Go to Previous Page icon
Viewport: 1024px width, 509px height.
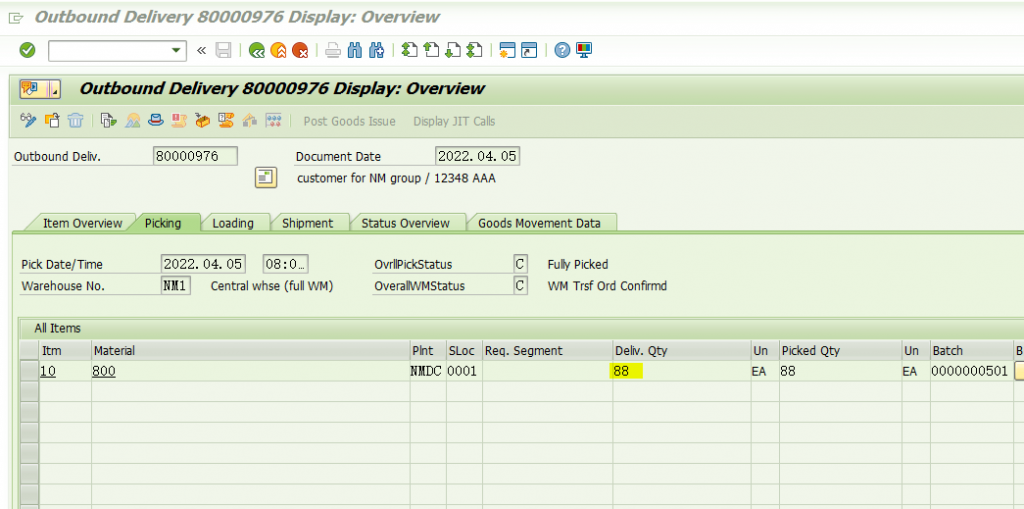[x=431, y=50]
